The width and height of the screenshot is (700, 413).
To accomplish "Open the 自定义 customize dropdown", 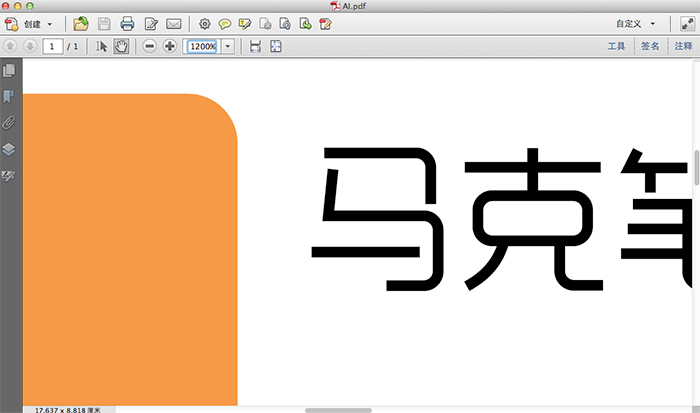I will [635, 24].
